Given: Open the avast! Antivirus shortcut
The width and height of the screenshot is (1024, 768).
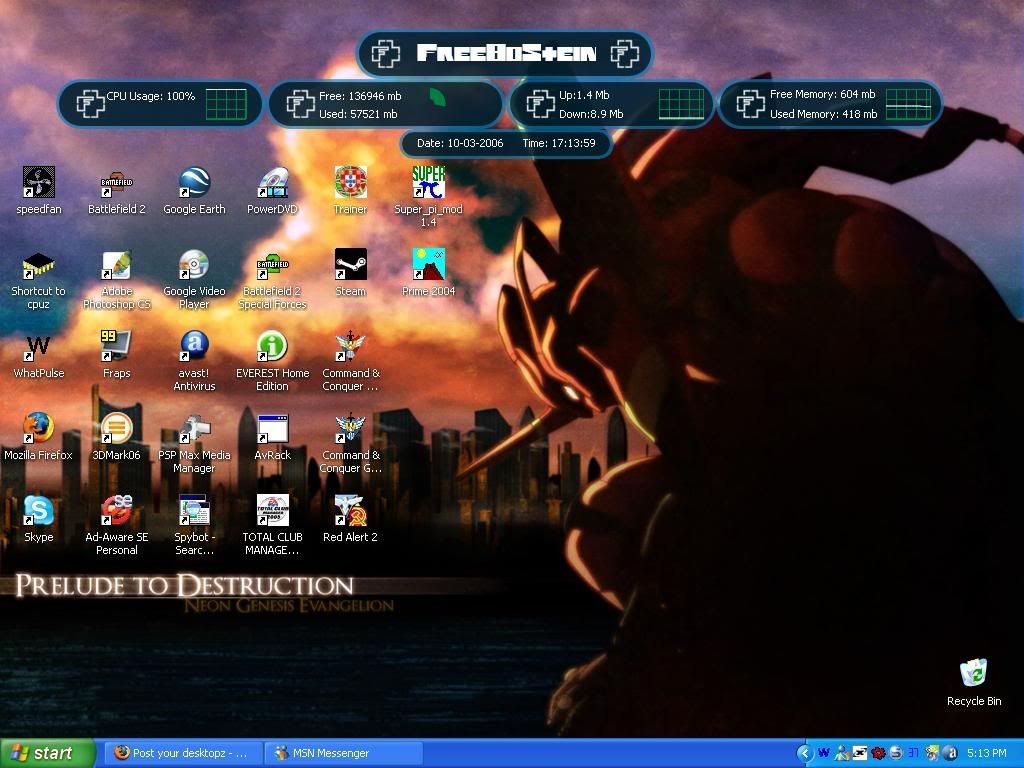Looking at the screenshot, I should (x=194, y=347).
